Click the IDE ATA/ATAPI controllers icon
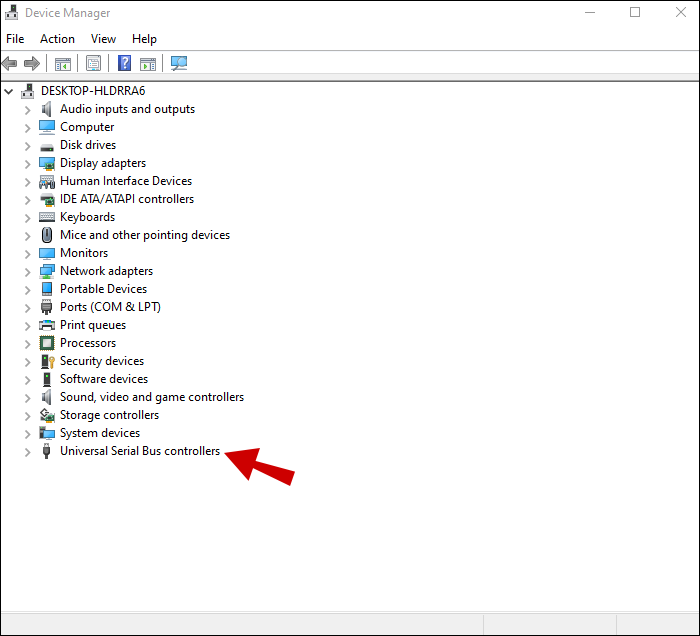 [x=46, y=200]
